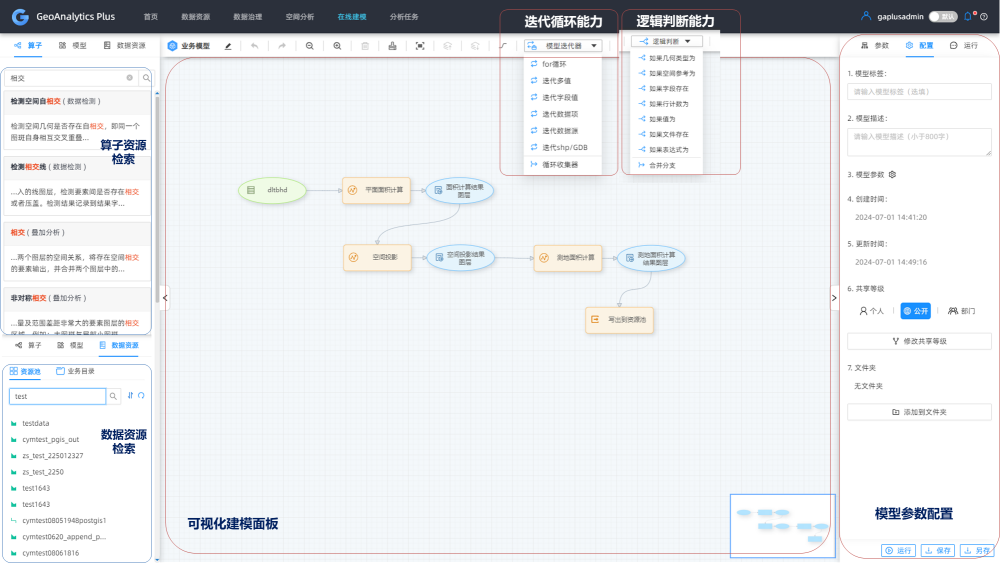This screenshot has height=563, width=1000.
Task: Click the gear icon beside 模型参数
Action: (x=892, y=174)
